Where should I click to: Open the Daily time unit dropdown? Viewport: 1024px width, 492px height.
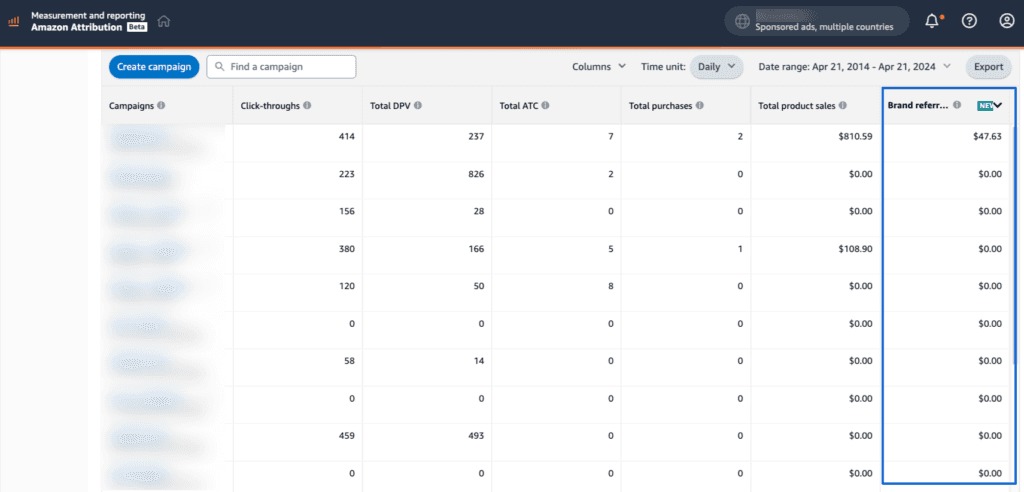coord(716,67)
